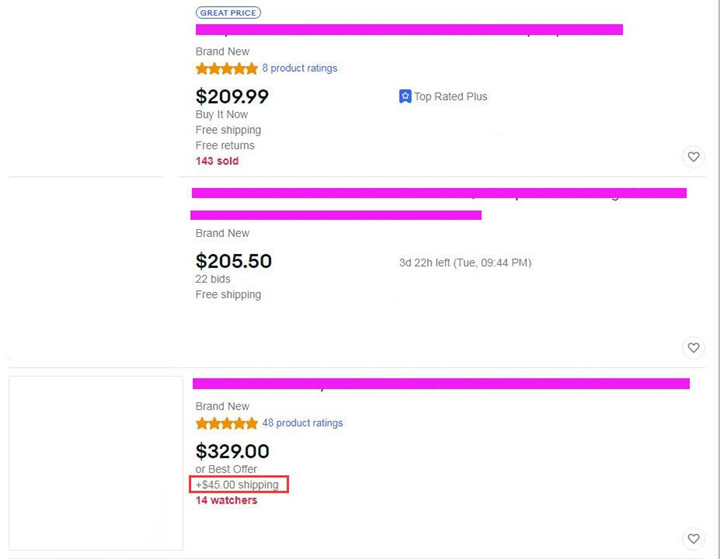720x559 pixels.
Task: Click the 22 bids text
Action: [x=213, y=280]
